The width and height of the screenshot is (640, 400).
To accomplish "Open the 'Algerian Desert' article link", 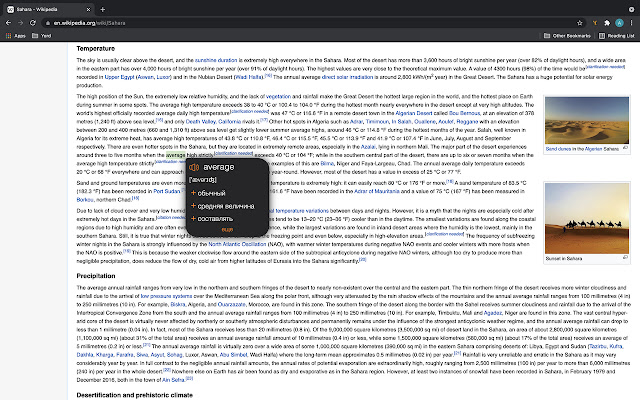I will tap(413, 113).
